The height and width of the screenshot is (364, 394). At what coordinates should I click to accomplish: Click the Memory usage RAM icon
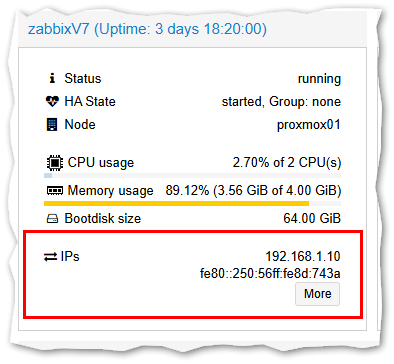pyautogui.click(x=55, y=191)
